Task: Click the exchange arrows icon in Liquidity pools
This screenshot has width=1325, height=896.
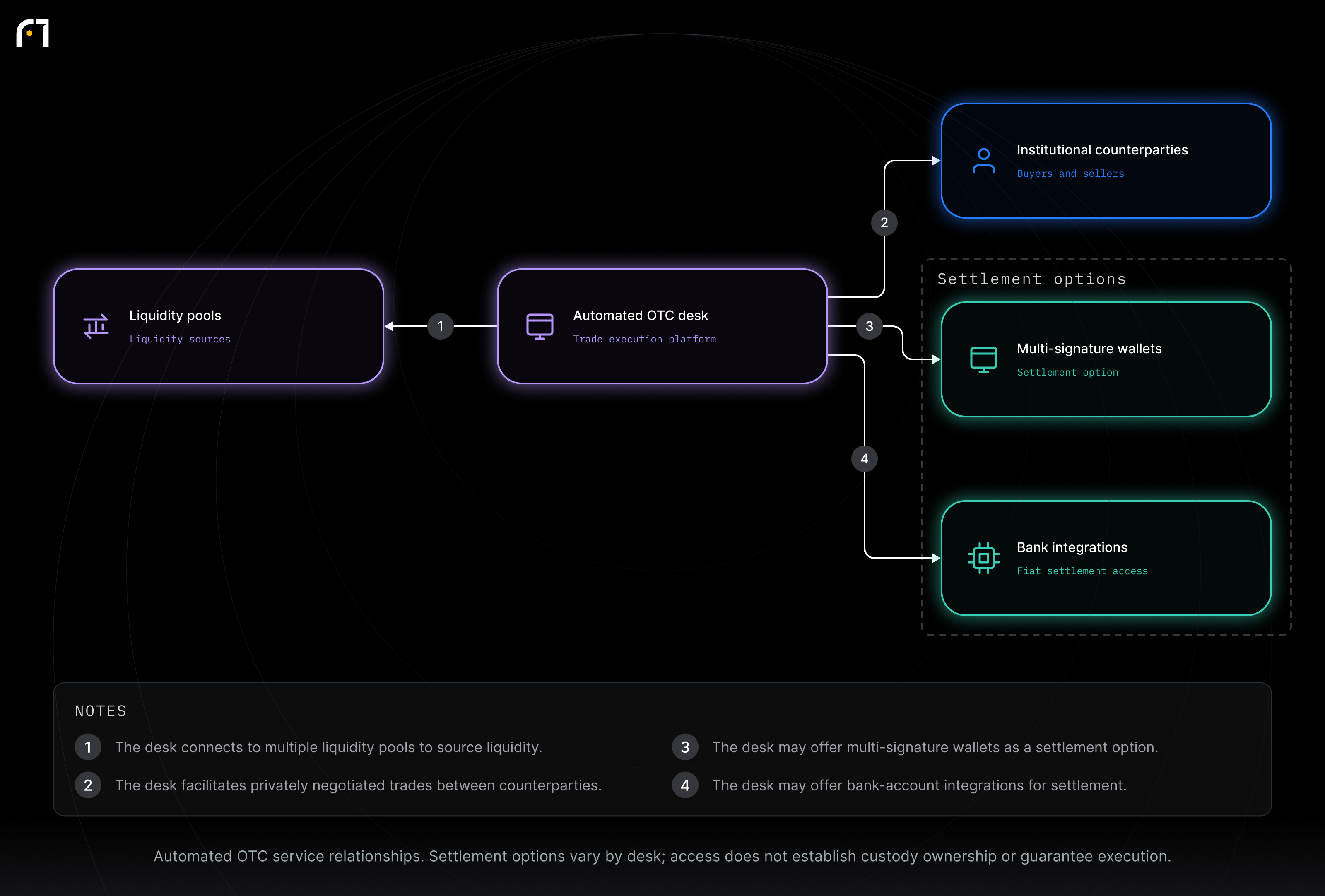Action: (96, 327)
